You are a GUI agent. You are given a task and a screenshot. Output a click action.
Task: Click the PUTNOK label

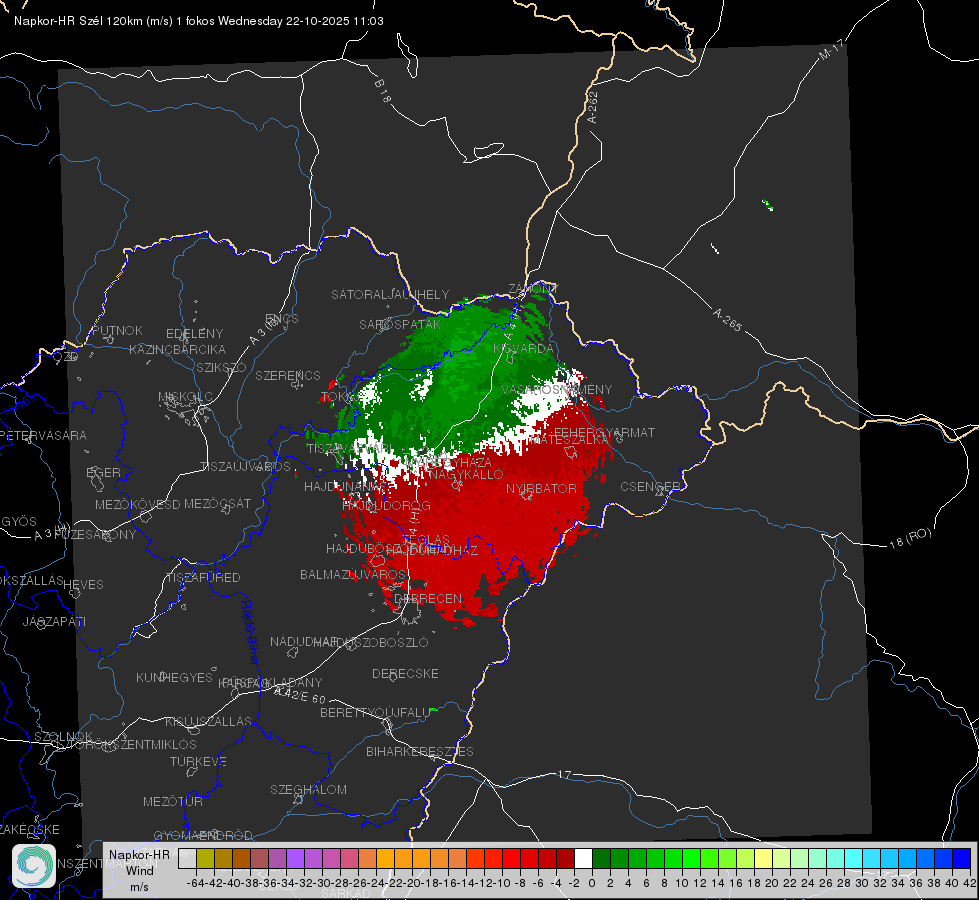(x=117, y=330)
